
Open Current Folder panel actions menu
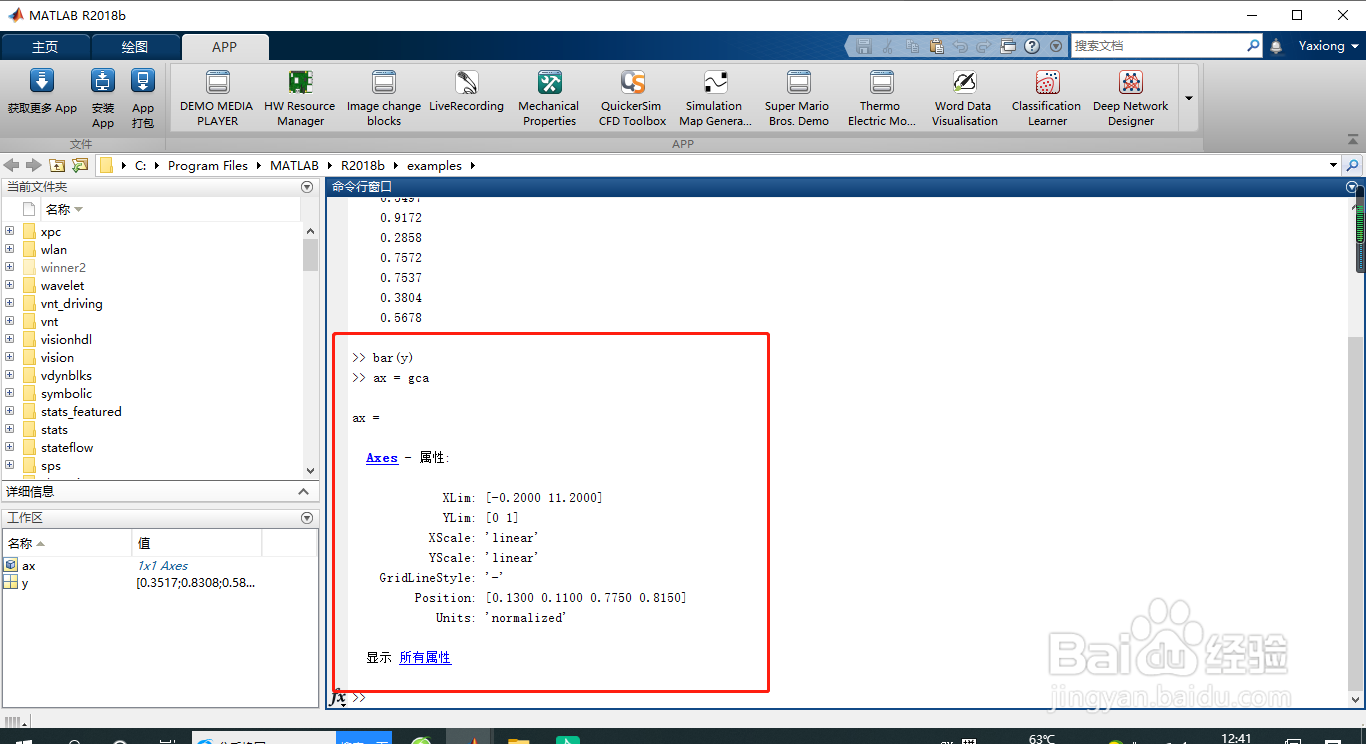point(307,187)
